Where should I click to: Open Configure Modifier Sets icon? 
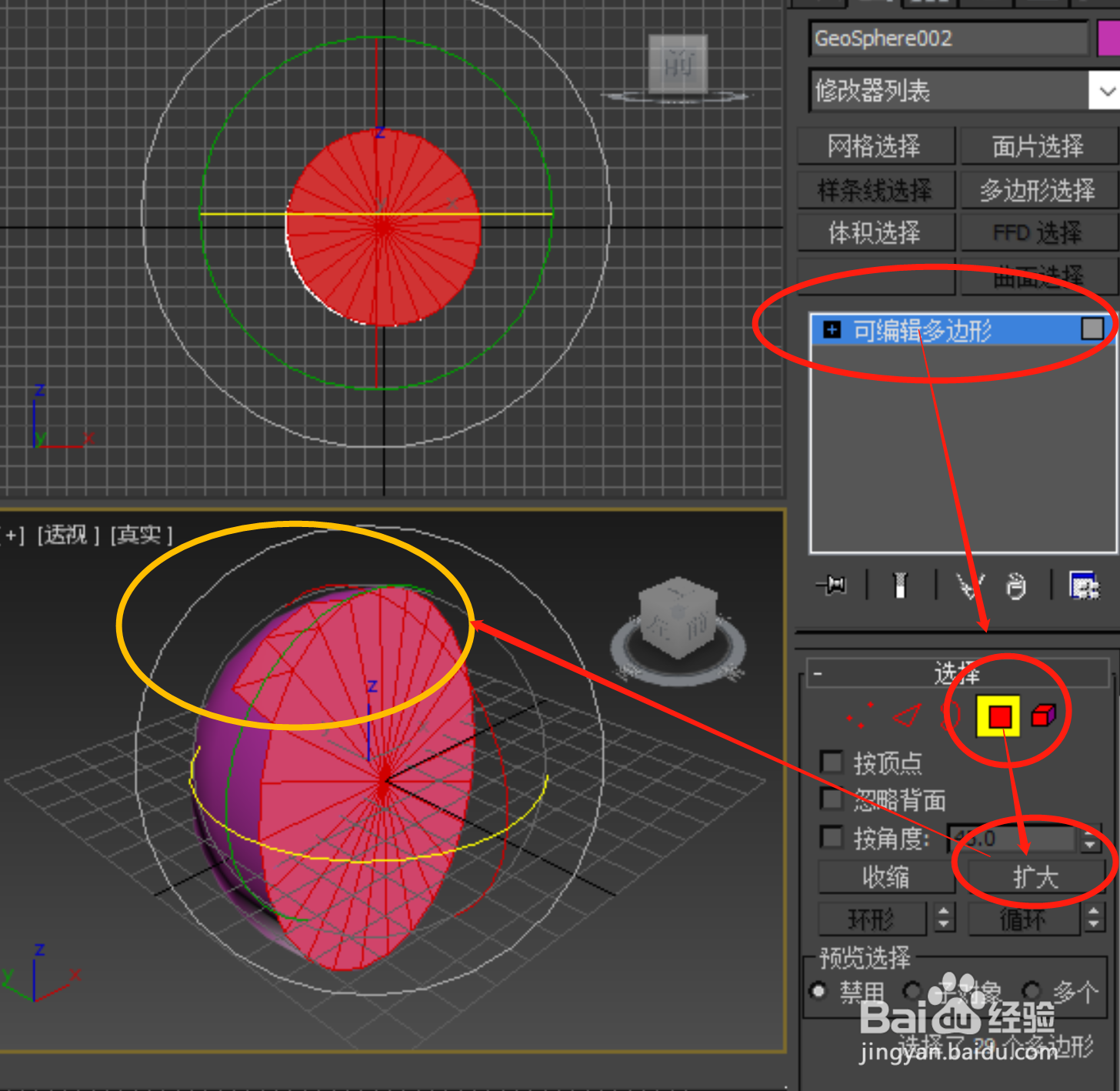1083,585
